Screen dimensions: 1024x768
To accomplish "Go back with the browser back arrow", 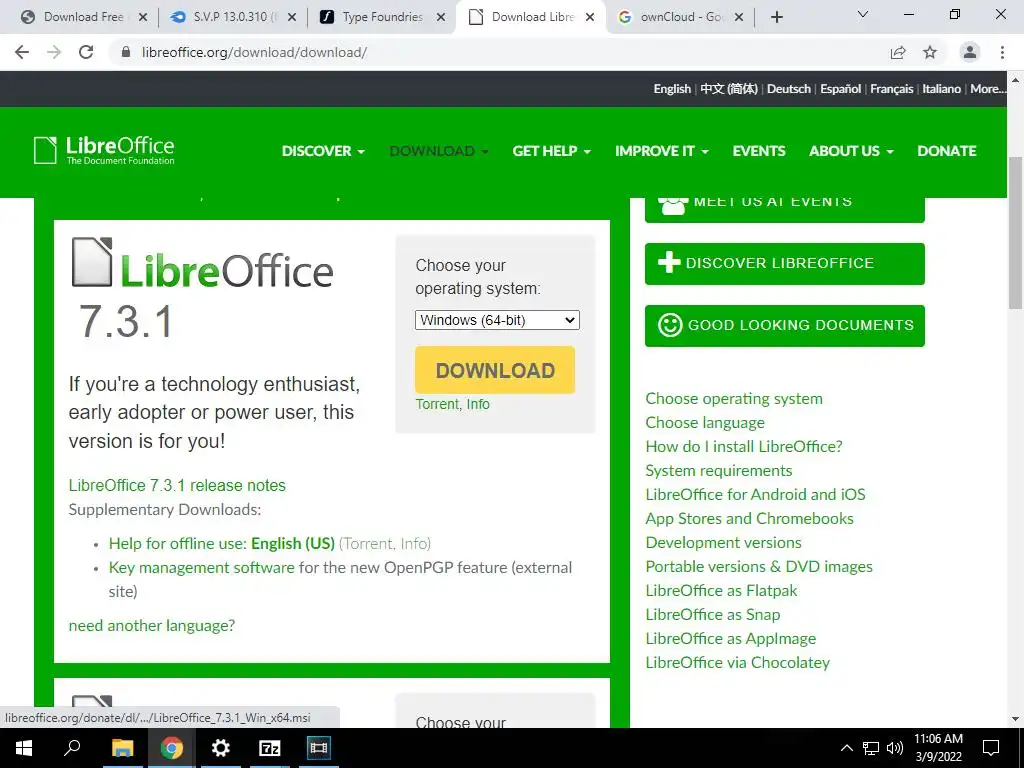I will (22, 52).
